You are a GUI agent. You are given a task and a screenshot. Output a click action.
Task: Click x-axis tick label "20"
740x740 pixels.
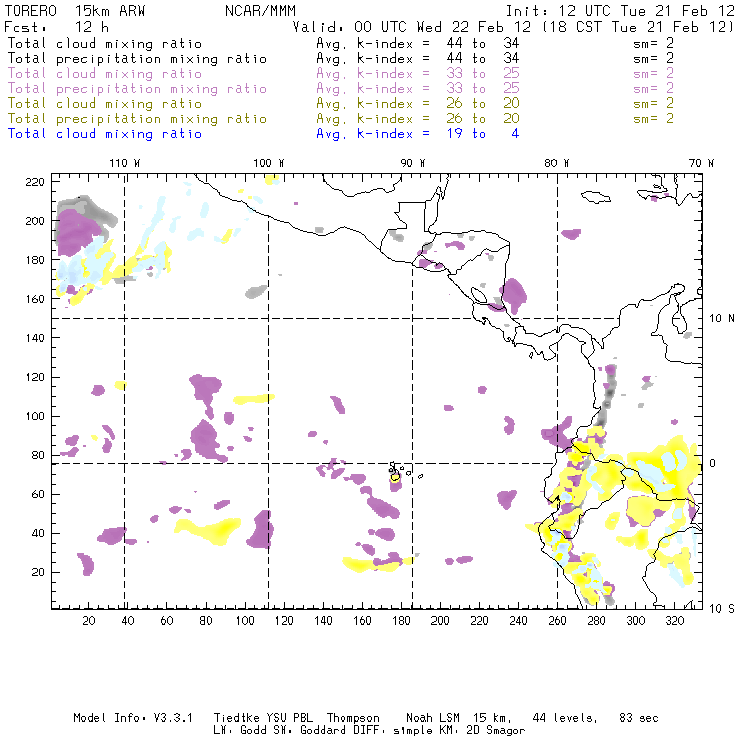89,621
